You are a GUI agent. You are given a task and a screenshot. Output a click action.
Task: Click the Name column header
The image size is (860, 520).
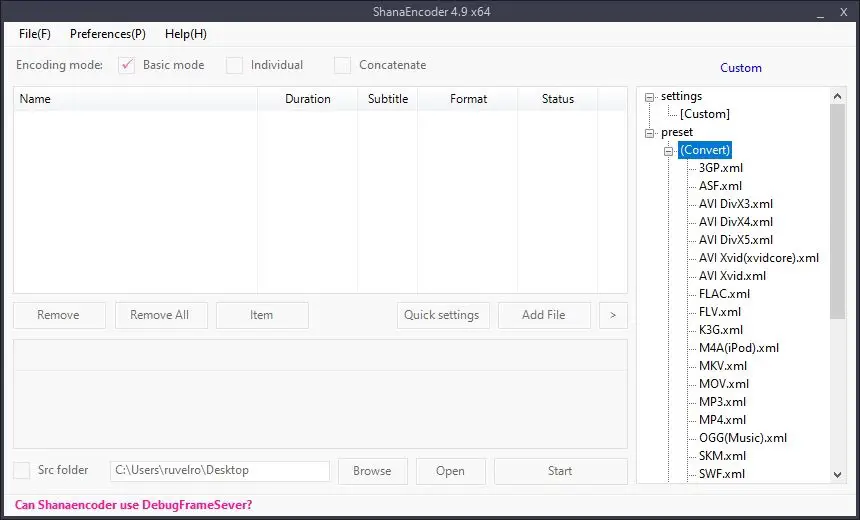click(135, 99)
